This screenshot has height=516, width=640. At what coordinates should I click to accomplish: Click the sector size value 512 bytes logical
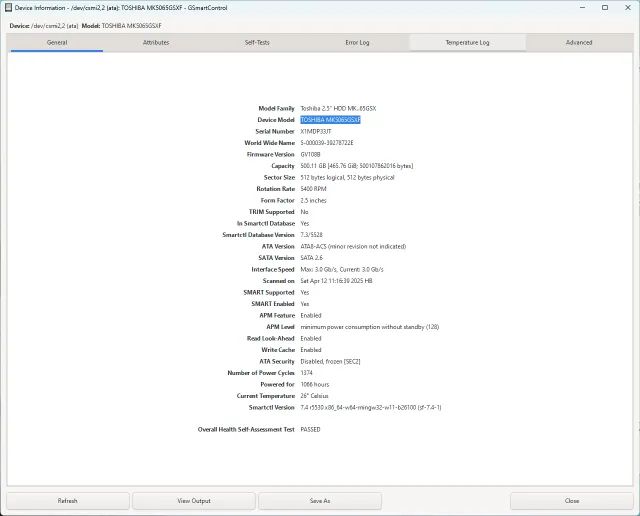347,178
